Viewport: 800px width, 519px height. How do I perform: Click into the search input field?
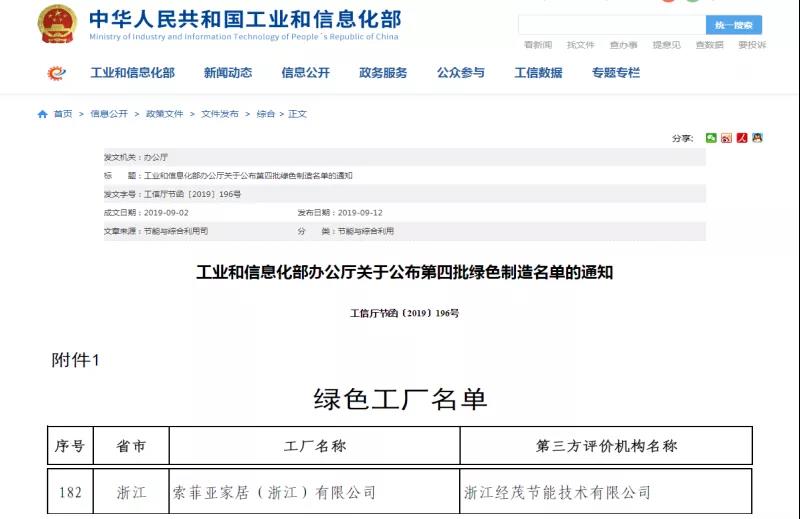[x=610, y=25]
